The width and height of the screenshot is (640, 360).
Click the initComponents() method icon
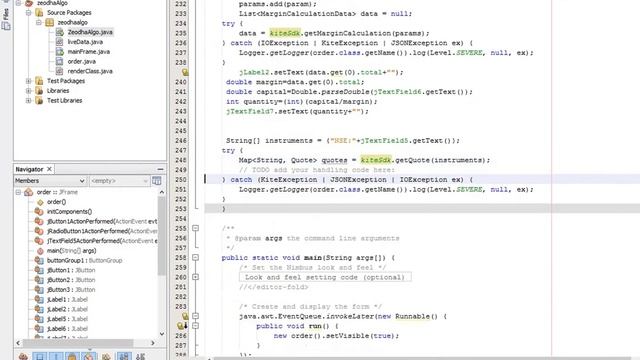pyautogui.click(x=39, y=211)
